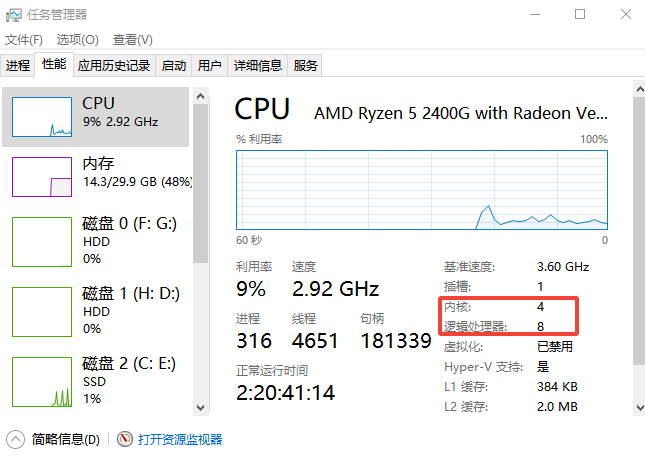
Task: Click the device list scroll-down arrow
Action: click(200, 408)
